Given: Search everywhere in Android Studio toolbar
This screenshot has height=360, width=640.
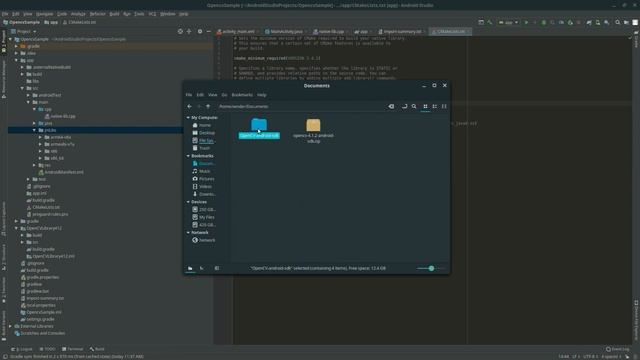Looking at the screenshot, I should 618,22.
